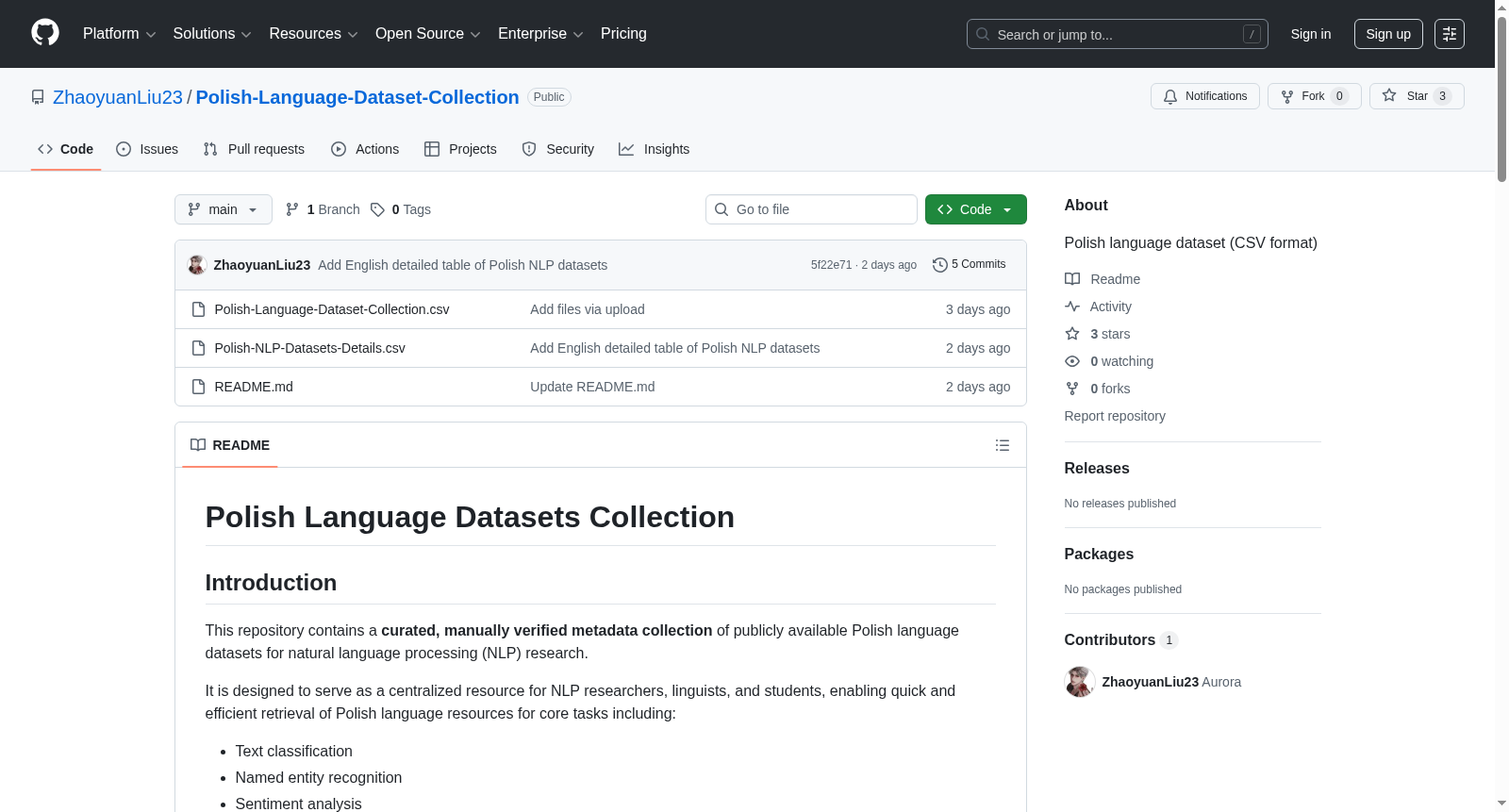Image resolution: width=1509 pixels, height=812 pixels.
Task: Open the 'Update README.md' commit message
Action: click(x=592, y=387)
